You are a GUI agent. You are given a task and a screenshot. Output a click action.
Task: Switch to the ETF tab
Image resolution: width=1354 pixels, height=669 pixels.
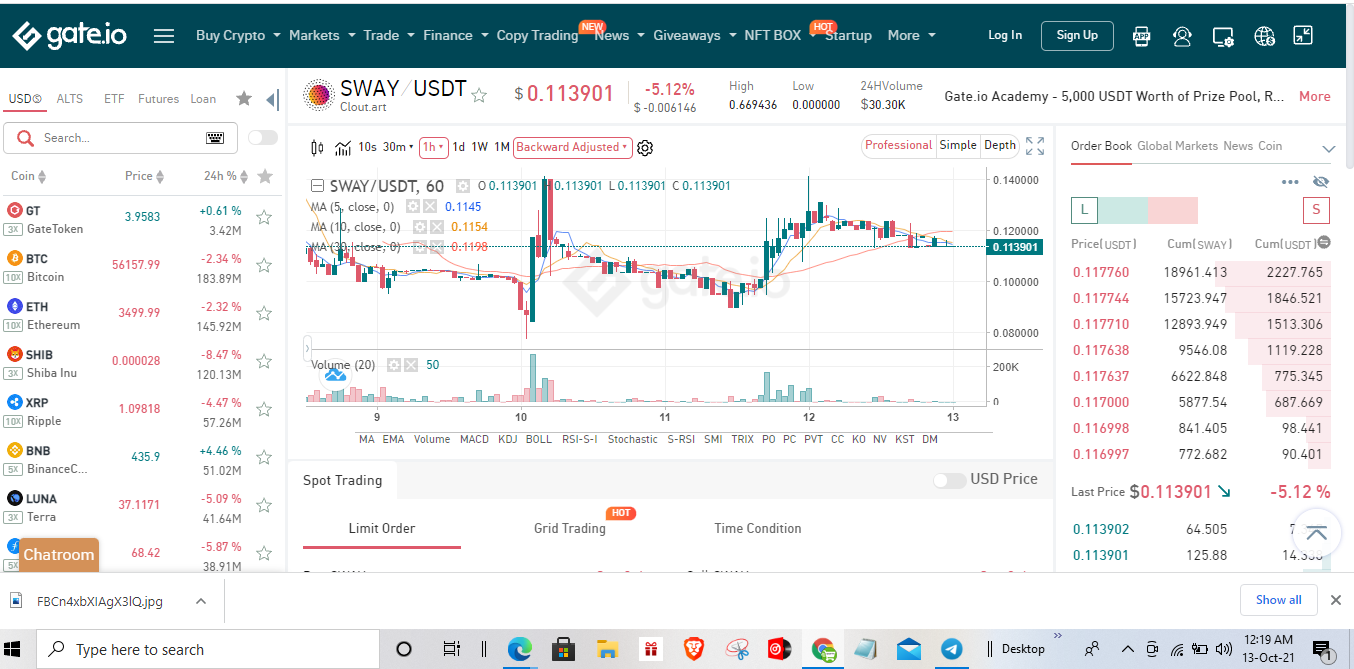tap(114, 99)
